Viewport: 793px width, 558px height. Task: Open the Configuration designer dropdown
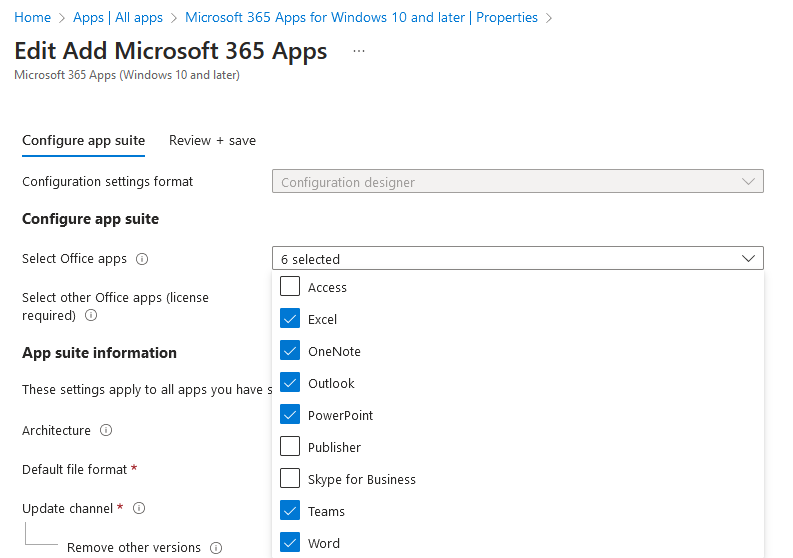(518, 181)
